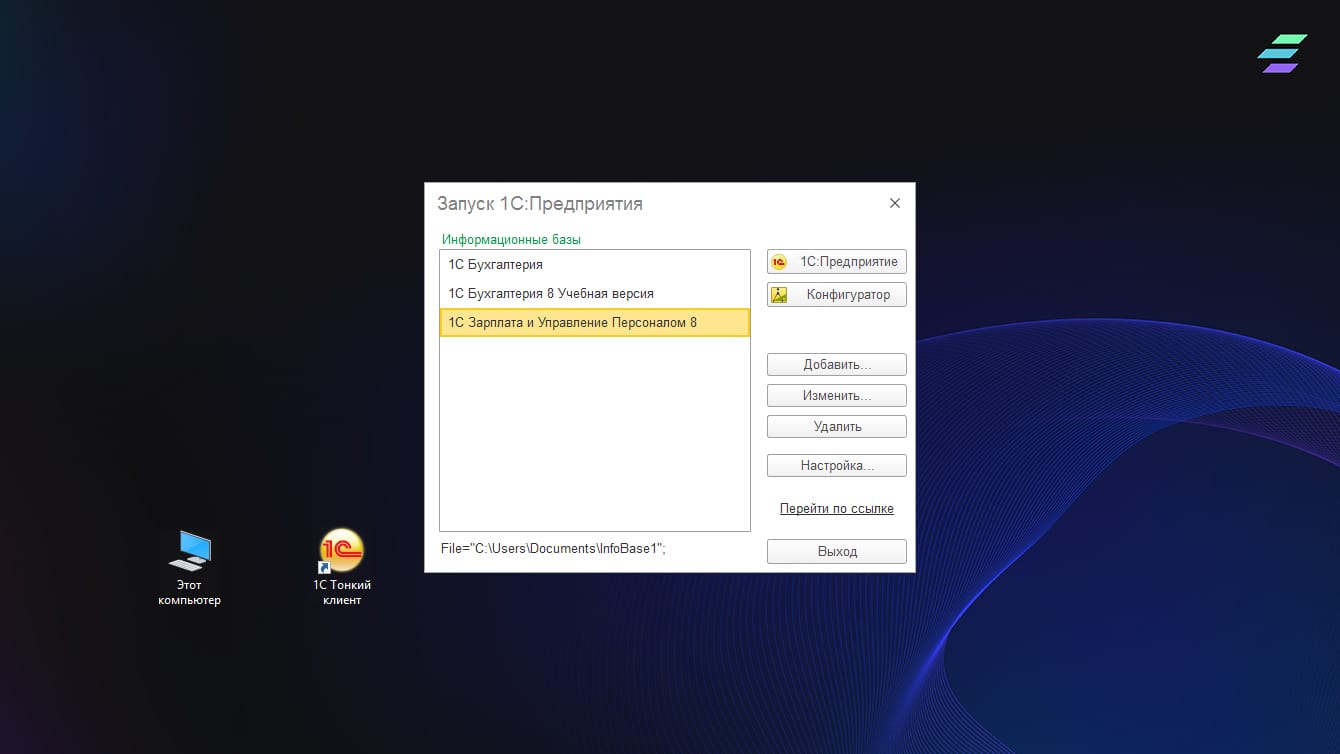Open the Настройка... launcher settings

[836, 466]
